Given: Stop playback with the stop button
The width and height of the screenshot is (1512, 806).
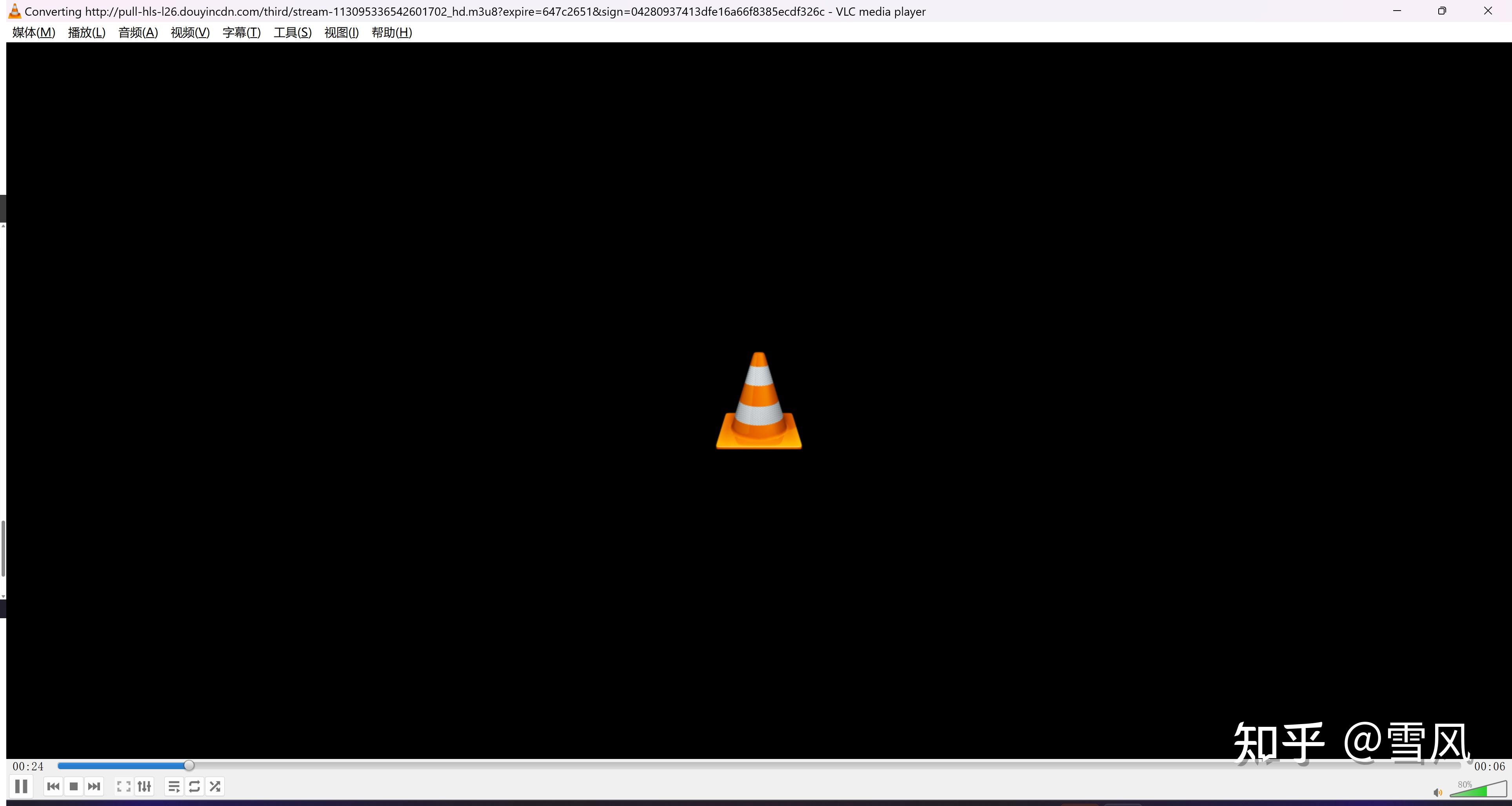Looking at the screenshot, I should [73, 786].
